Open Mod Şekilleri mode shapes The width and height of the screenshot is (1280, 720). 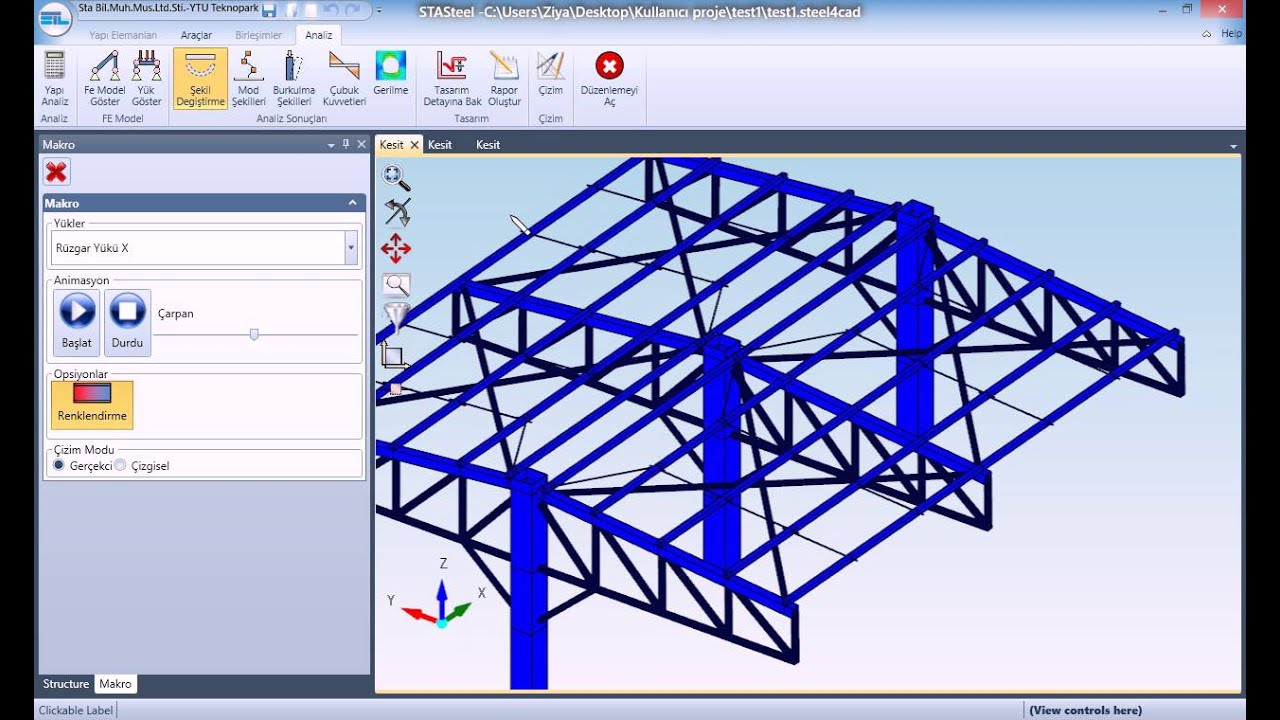248,79
